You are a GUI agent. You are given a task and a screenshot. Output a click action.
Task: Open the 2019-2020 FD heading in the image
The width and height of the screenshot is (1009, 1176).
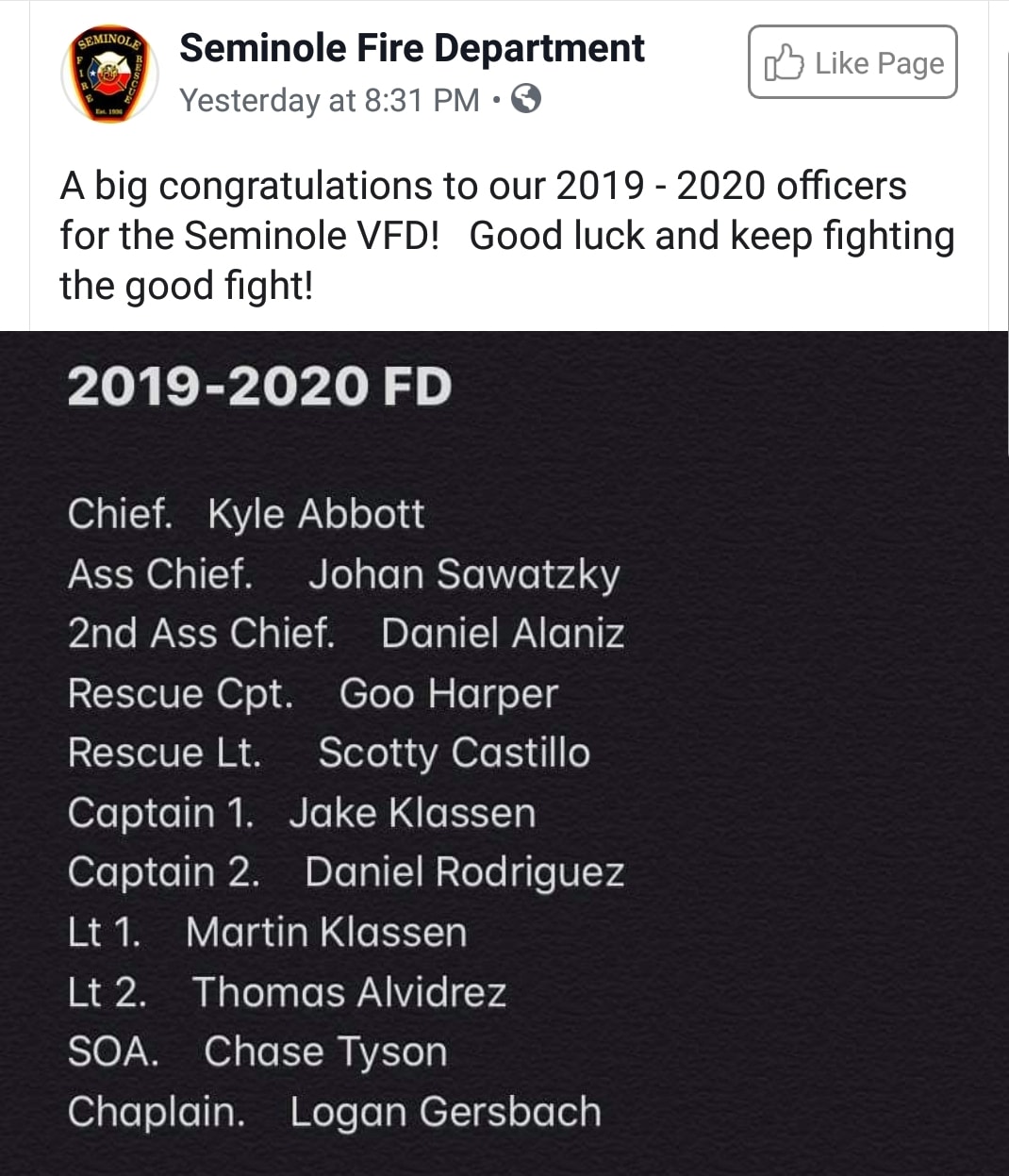259,387
